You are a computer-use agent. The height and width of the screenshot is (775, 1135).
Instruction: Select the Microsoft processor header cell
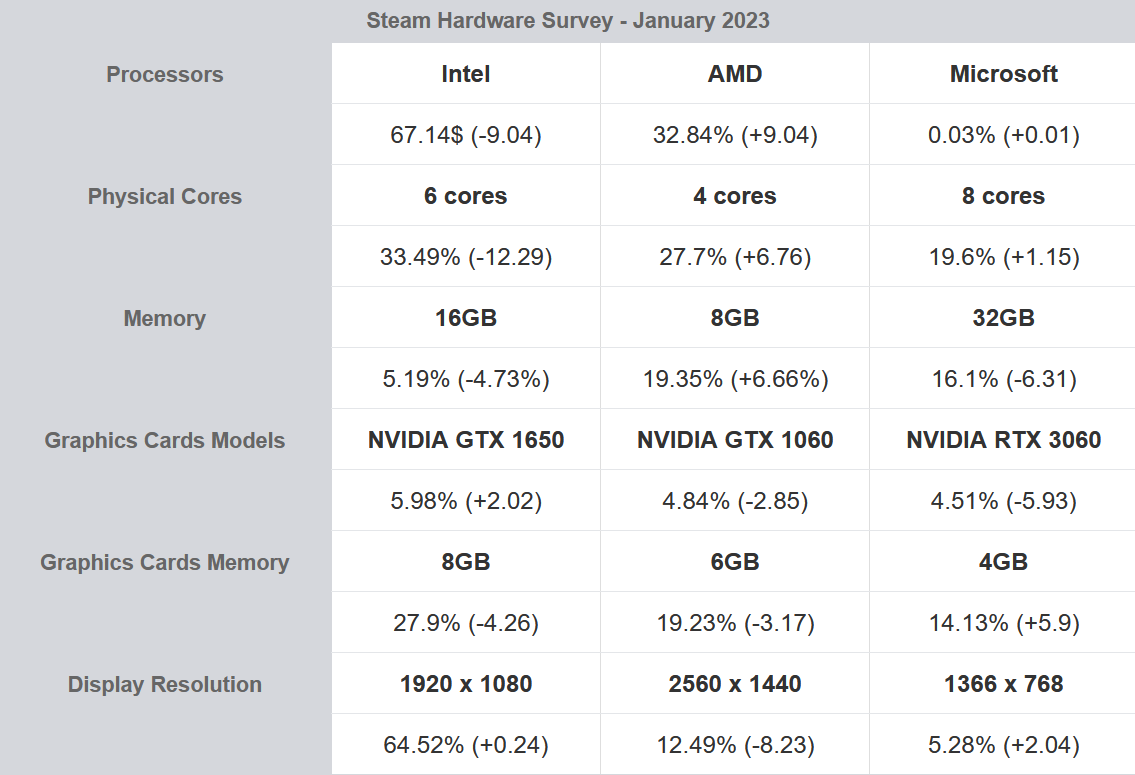1003,74
